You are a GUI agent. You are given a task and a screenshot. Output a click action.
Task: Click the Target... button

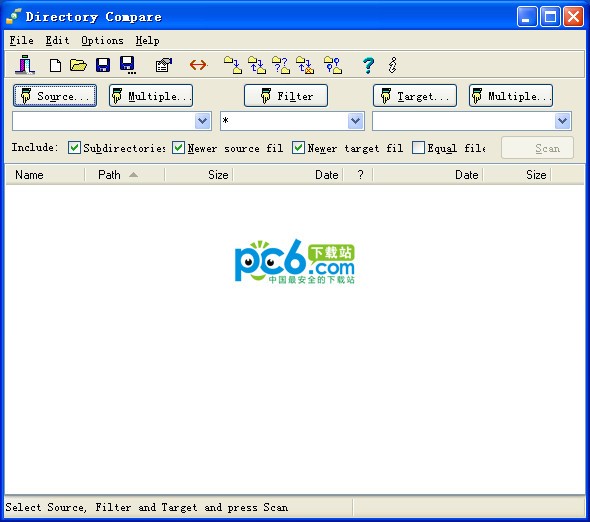tap(415, 96)
